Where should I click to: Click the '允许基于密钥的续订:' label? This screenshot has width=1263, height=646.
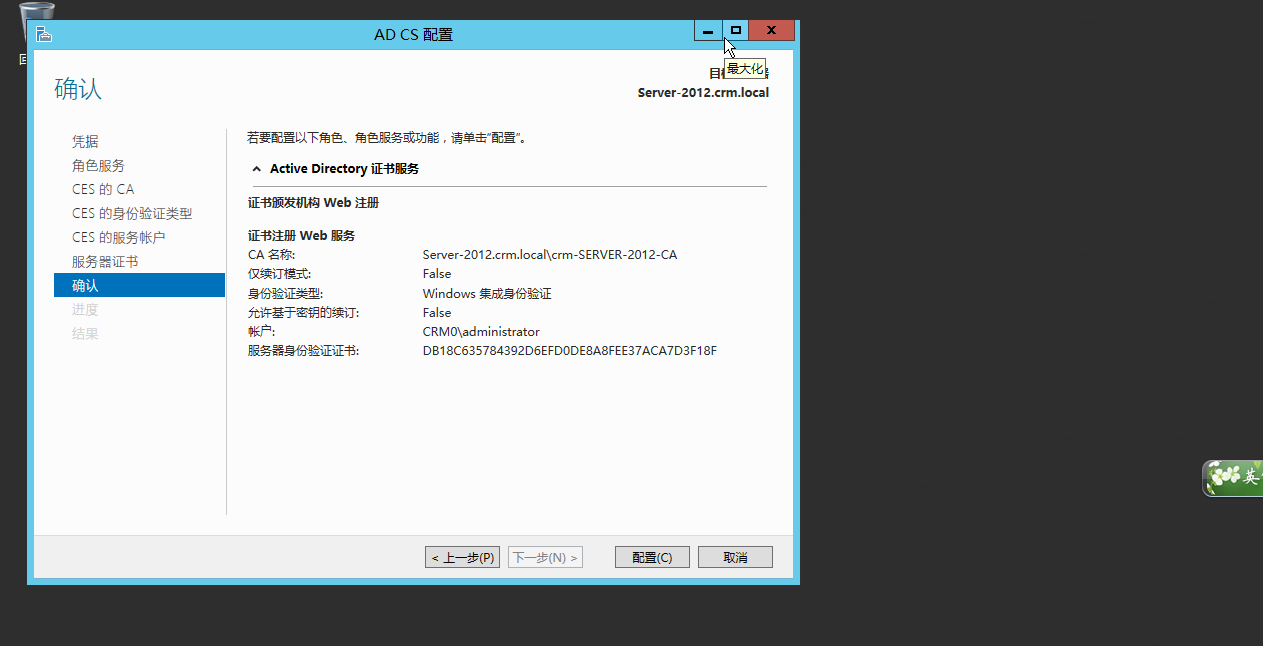coord(302,313)
